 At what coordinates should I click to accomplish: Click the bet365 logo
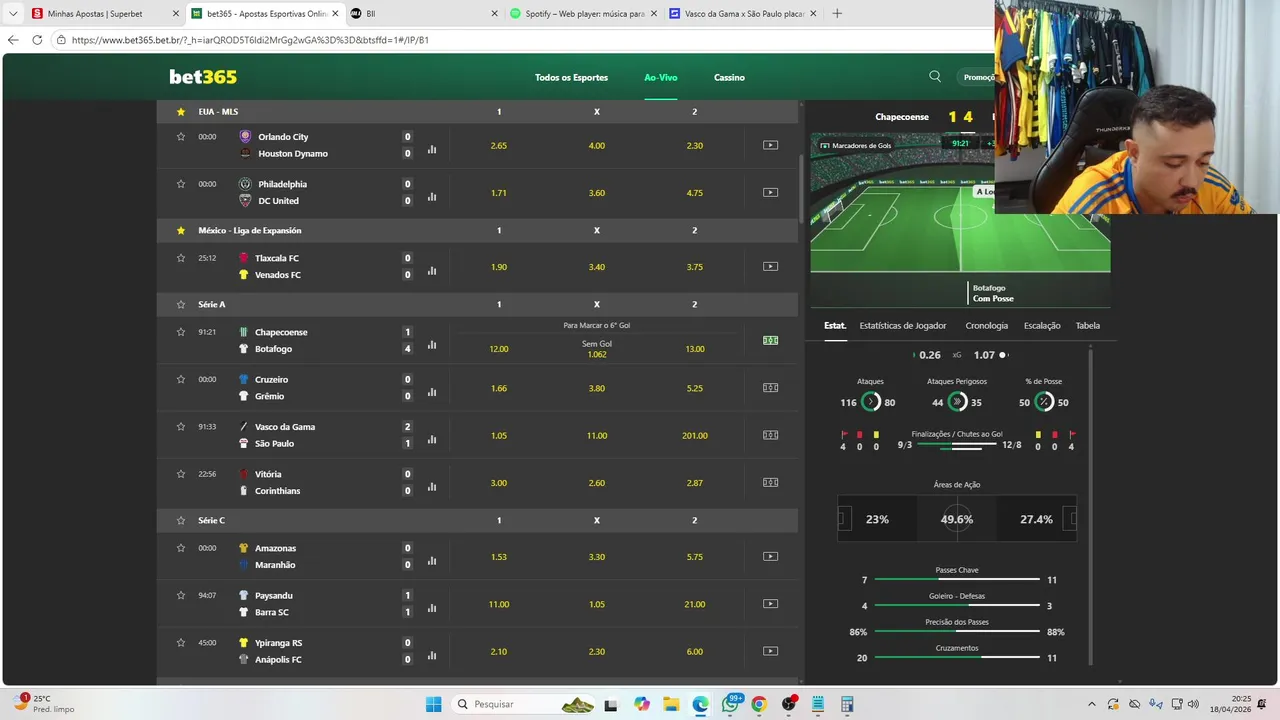point(203,77)
